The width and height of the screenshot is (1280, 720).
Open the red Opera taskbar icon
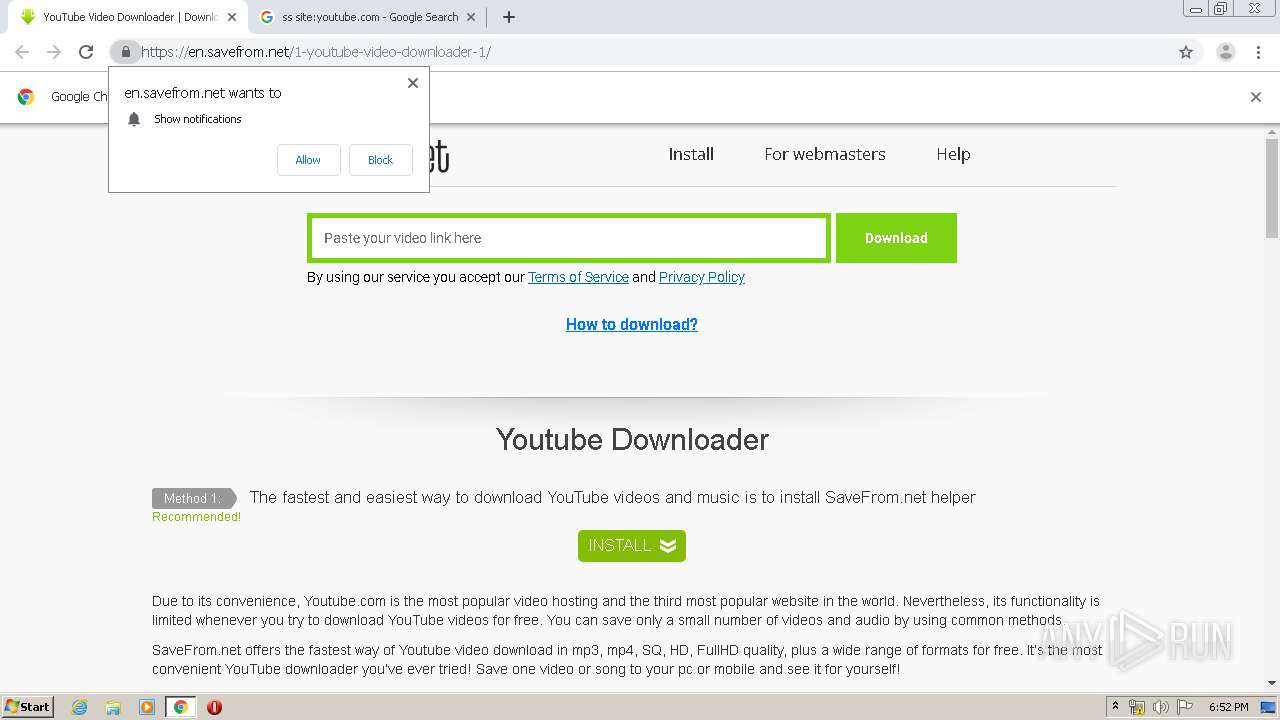(214, 707)
